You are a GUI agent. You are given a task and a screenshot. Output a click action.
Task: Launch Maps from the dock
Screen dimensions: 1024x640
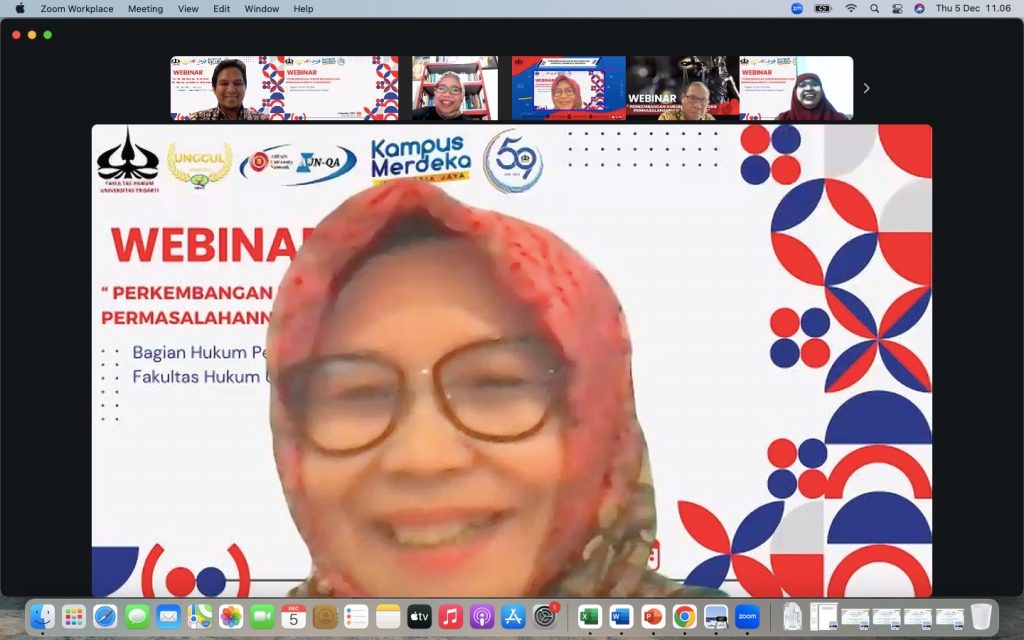200,616
